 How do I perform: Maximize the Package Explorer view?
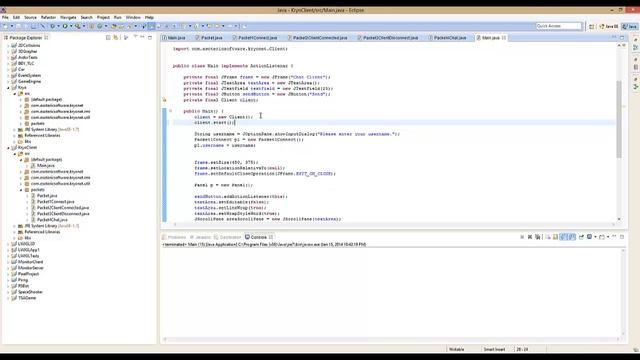[x=150, y=38]
